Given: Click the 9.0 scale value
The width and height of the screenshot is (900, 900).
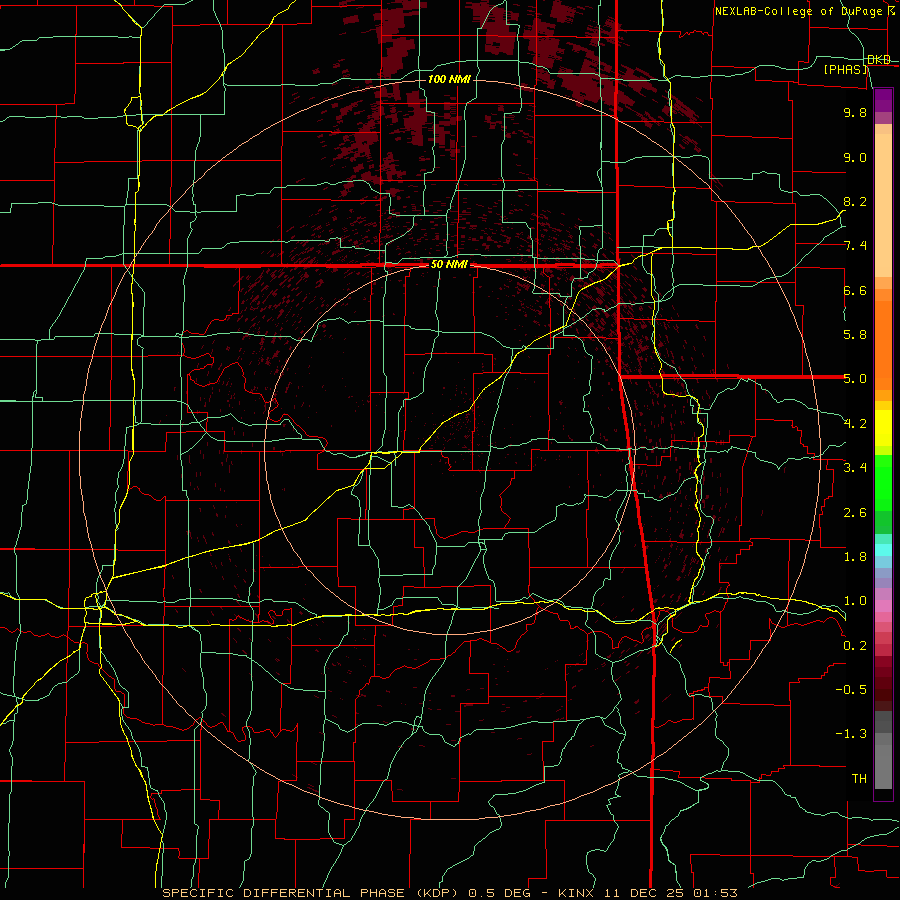Looking at the screenshot, I should pos(855,157).
